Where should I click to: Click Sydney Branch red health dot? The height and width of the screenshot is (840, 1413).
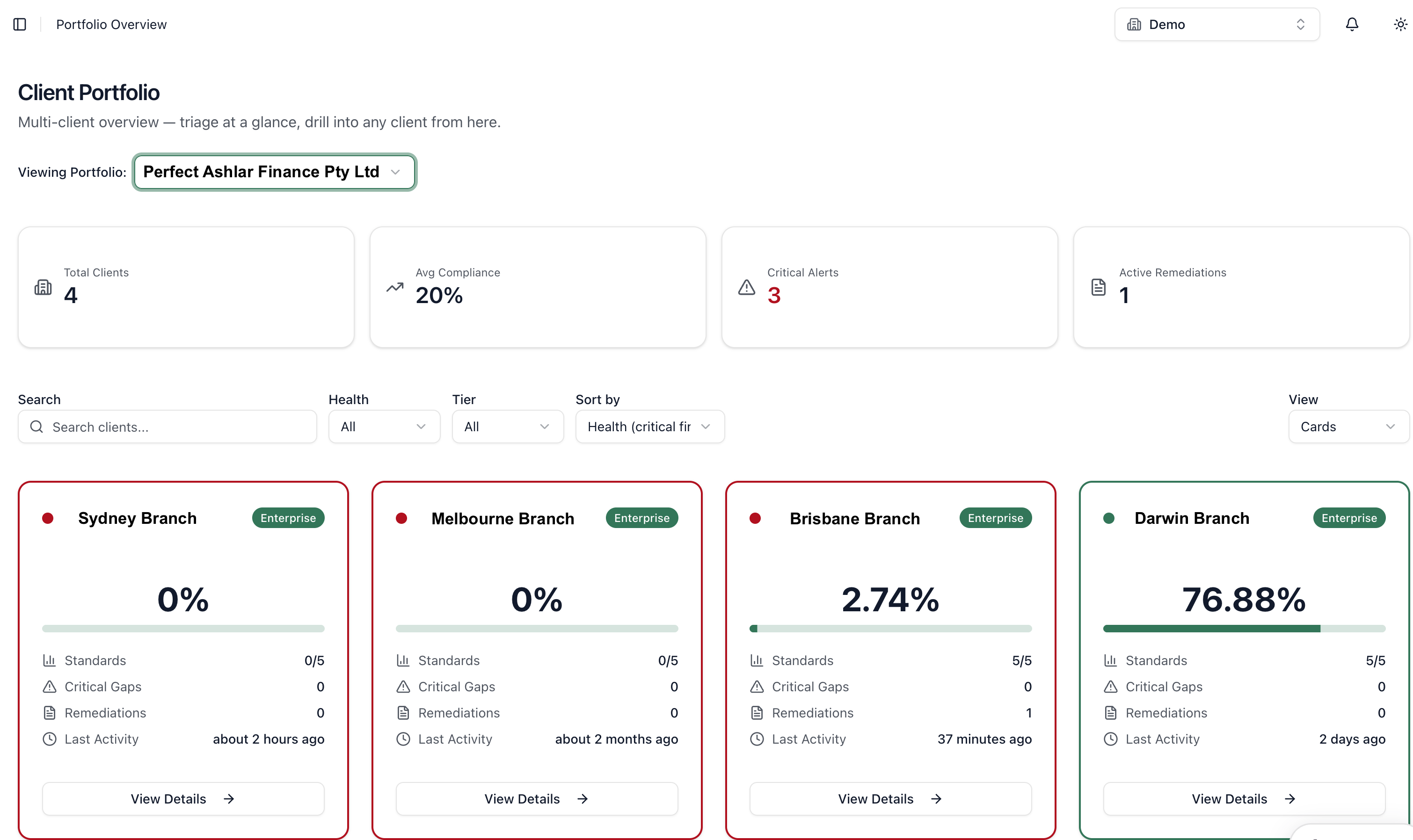[48, 518]
